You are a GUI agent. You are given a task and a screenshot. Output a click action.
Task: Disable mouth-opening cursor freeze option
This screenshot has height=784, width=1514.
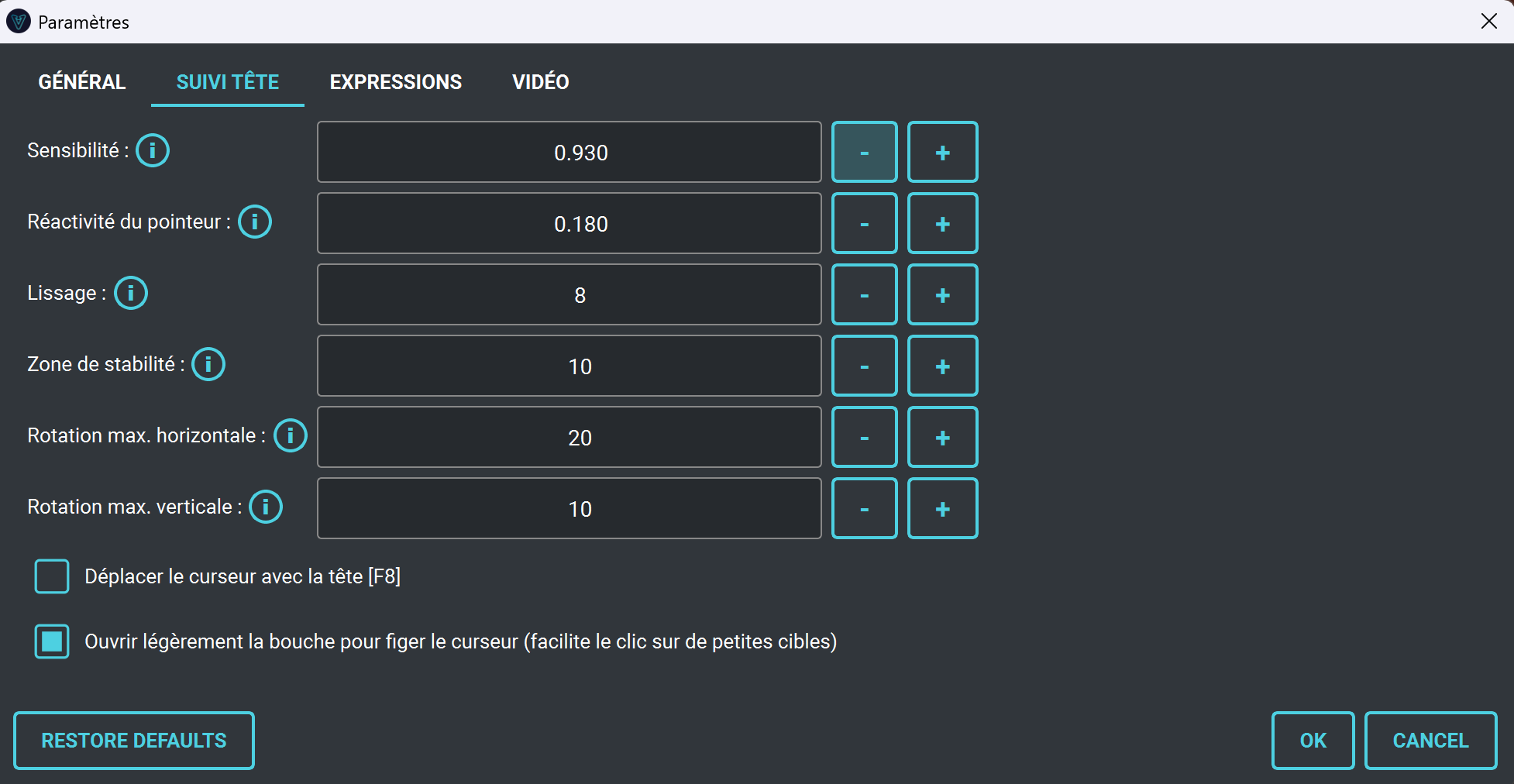coord(51,641)
